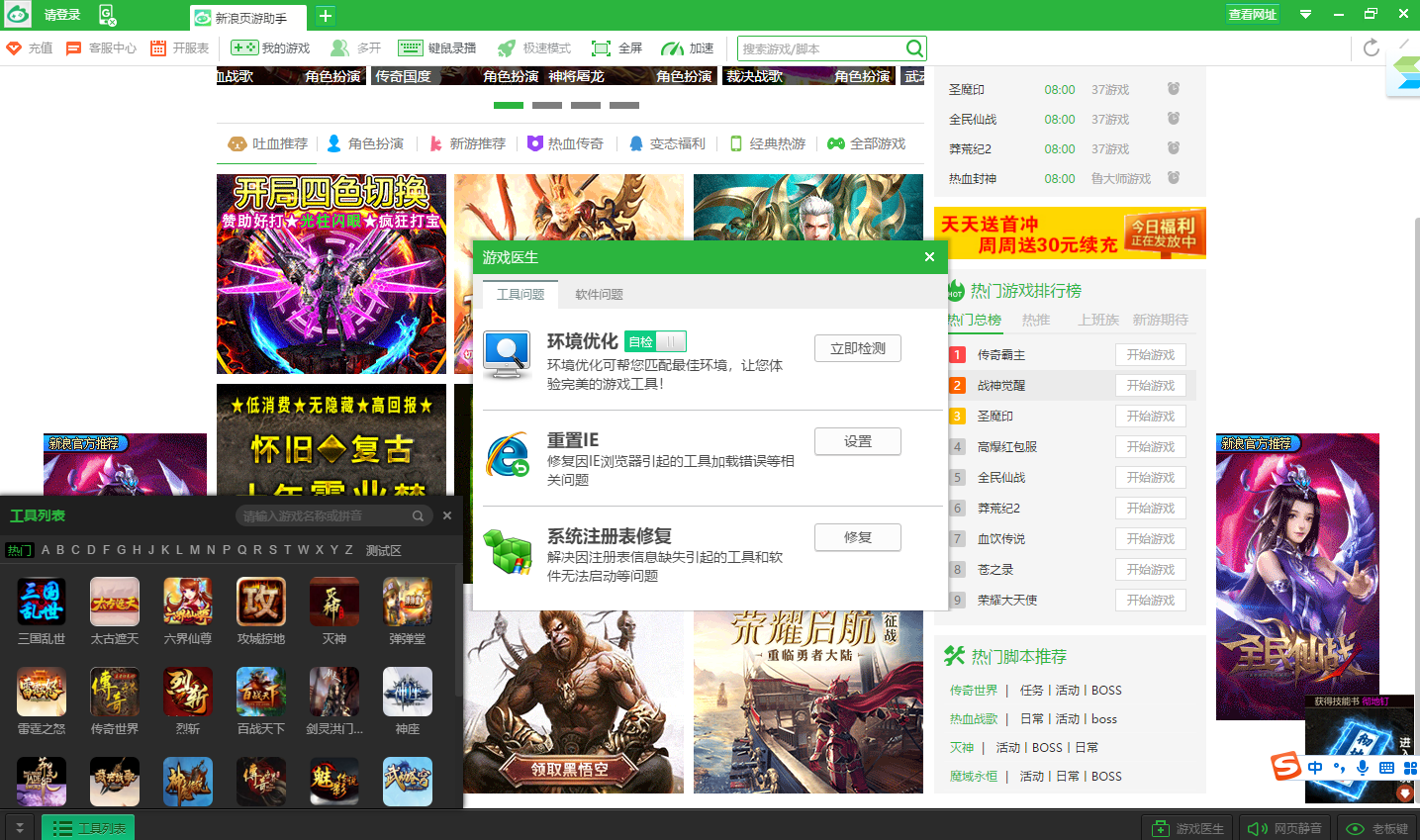
Task: Activate the 加速 speed-up gauge icon
Action: tap(672, 48)
